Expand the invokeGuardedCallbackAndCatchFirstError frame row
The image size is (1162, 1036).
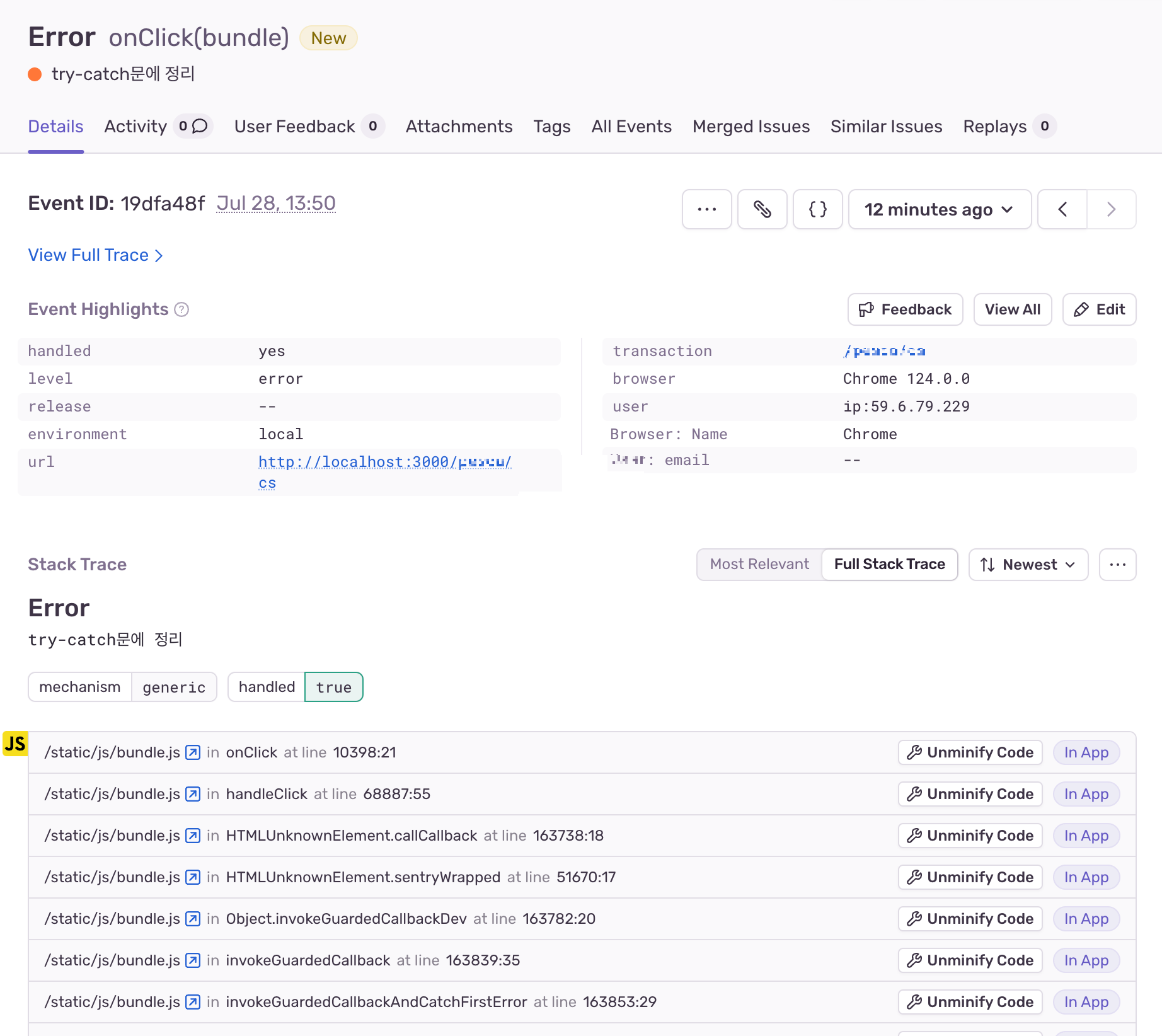(x=582, y=1002)
